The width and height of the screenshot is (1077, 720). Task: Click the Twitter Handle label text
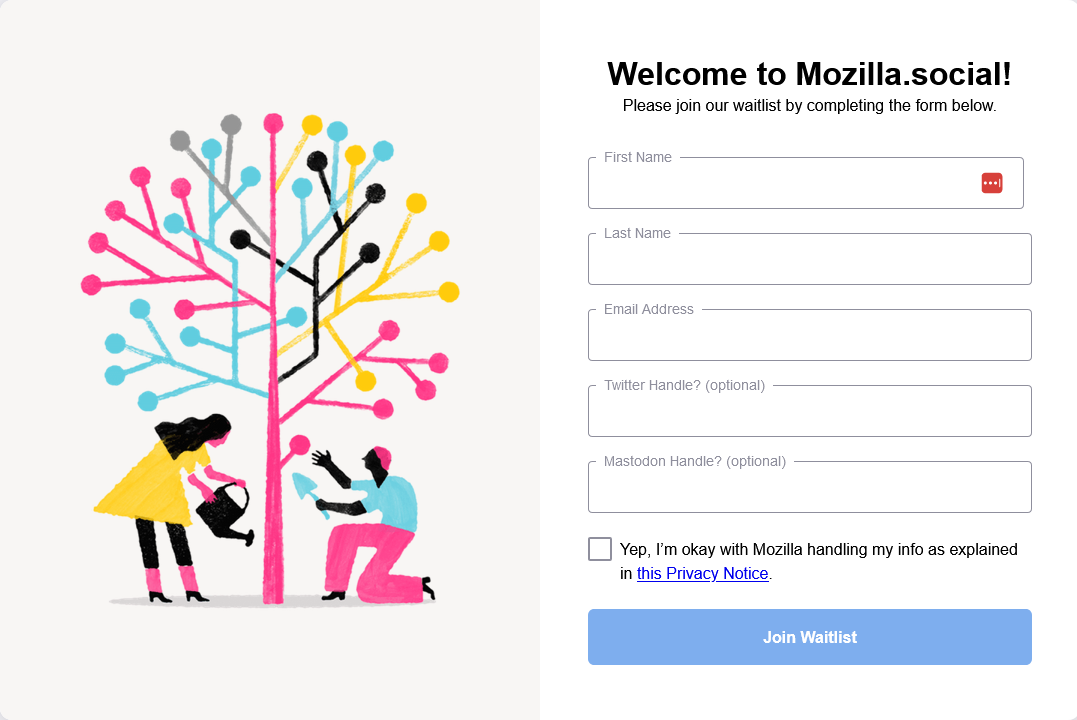[x=683, y=385]
